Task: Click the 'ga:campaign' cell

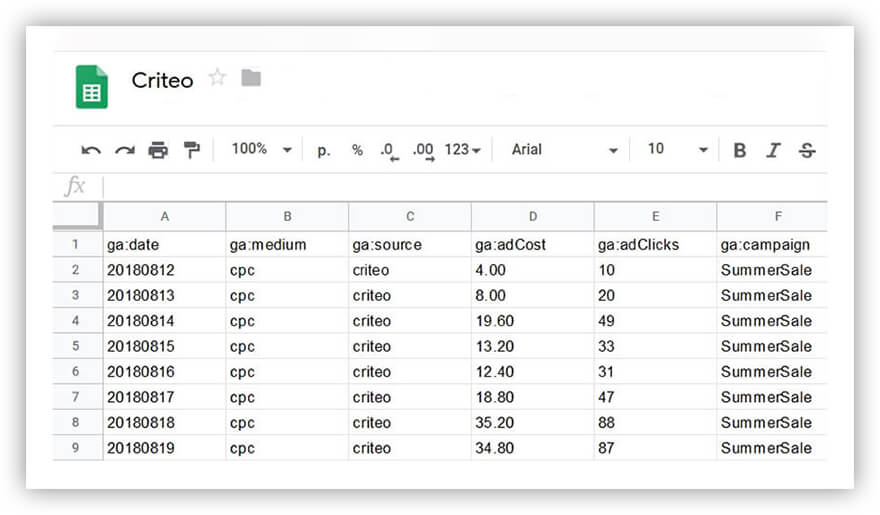Action: 772,244
